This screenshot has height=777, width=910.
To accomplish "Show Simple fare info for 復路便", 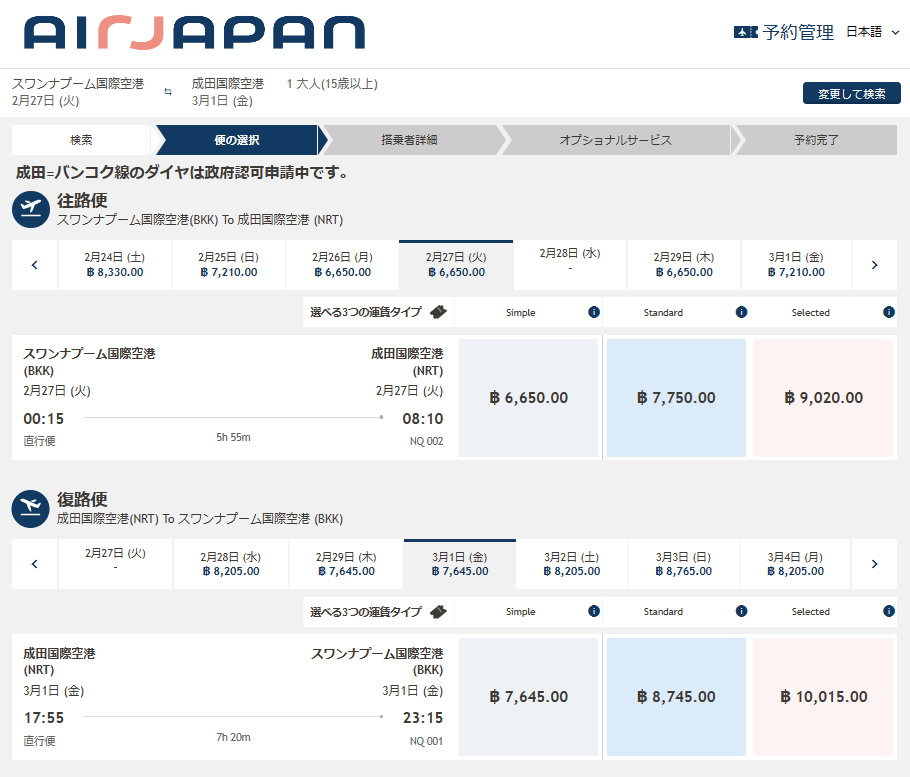I will click(594, 611).
